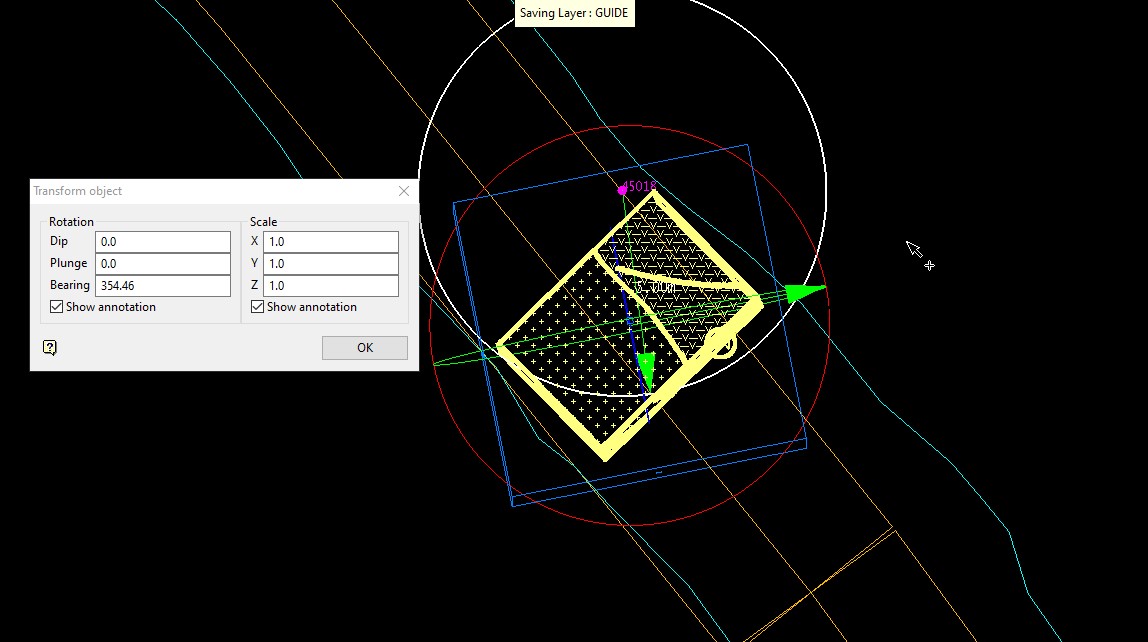Toggle Show annotation under Rotation

pyautogui.click(x=57, y=307)
